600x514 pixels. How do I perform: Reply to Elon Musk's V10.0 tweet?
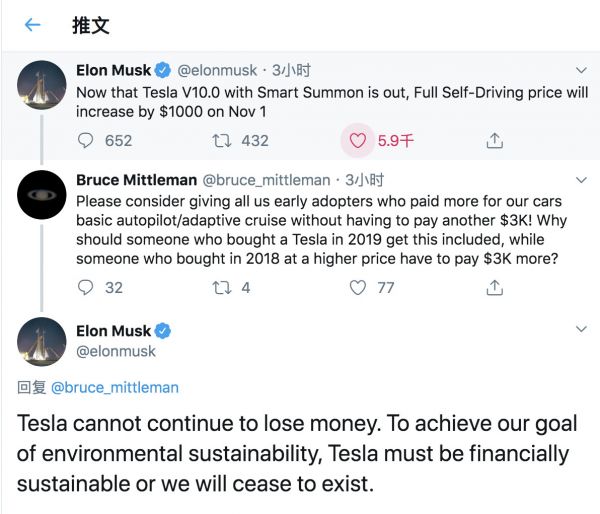pyautogui.click(x=86, y=141)
